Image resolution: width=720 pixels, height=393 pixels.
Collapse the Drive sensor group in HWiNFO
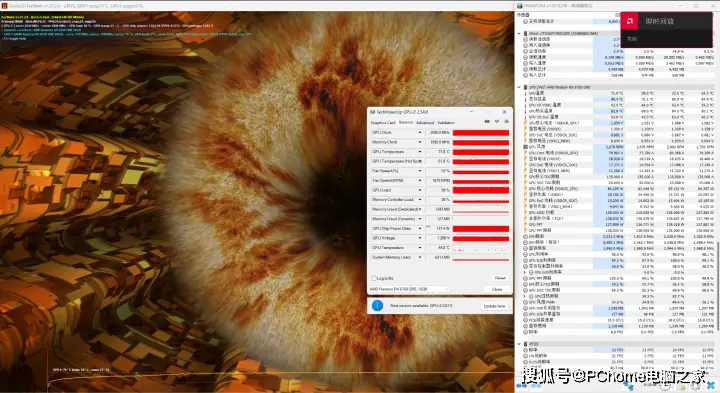519,34
